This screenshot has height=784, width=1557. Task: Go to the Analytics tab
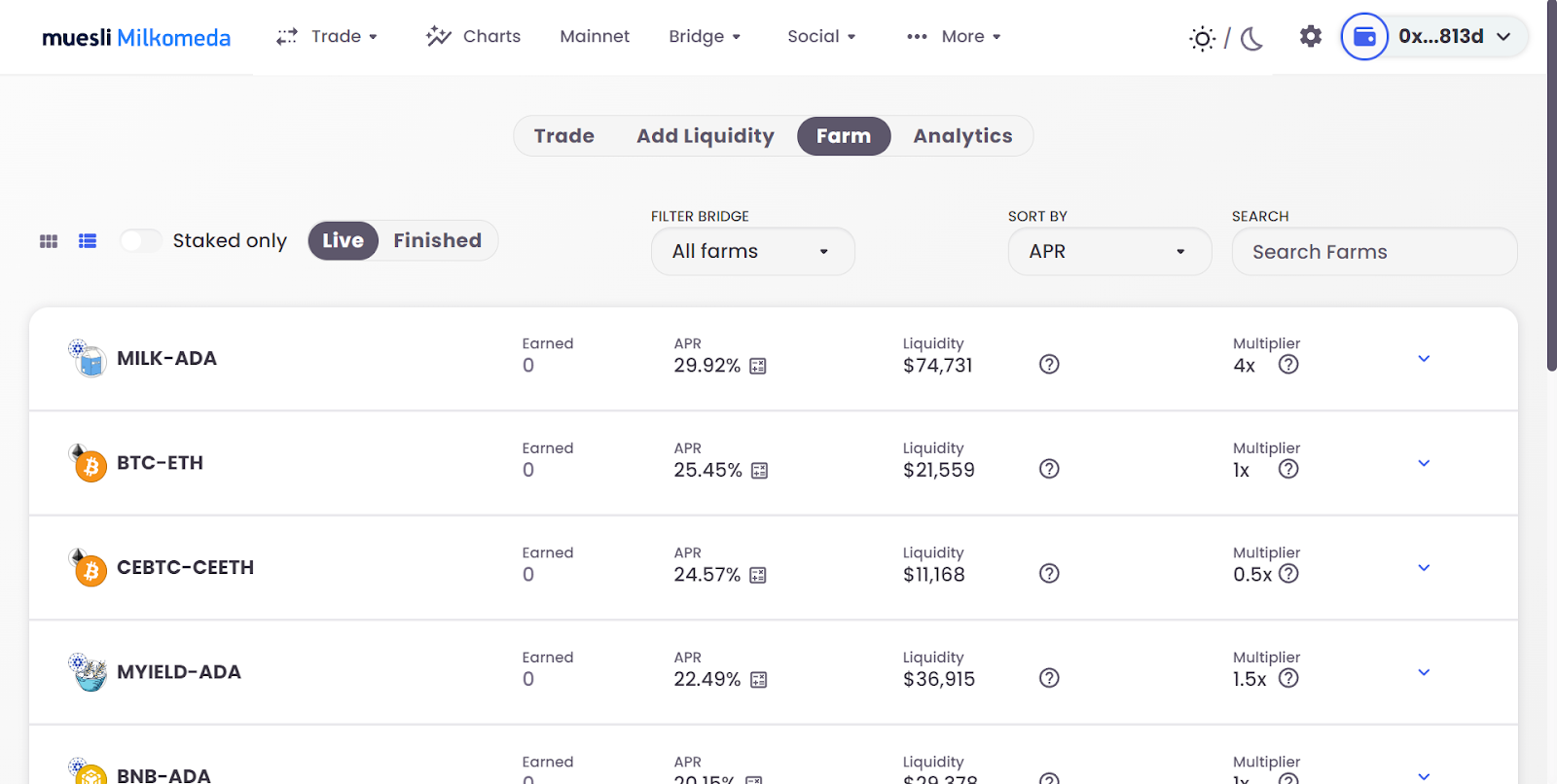[962, 136]
